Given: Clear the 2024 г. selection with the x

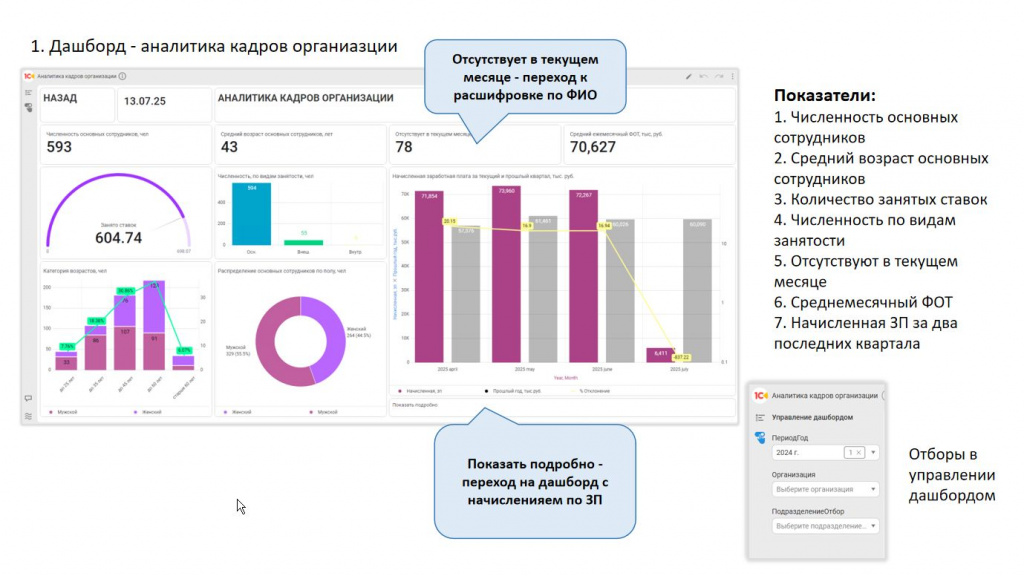Looking at the screenshot, I should [858, 453].
